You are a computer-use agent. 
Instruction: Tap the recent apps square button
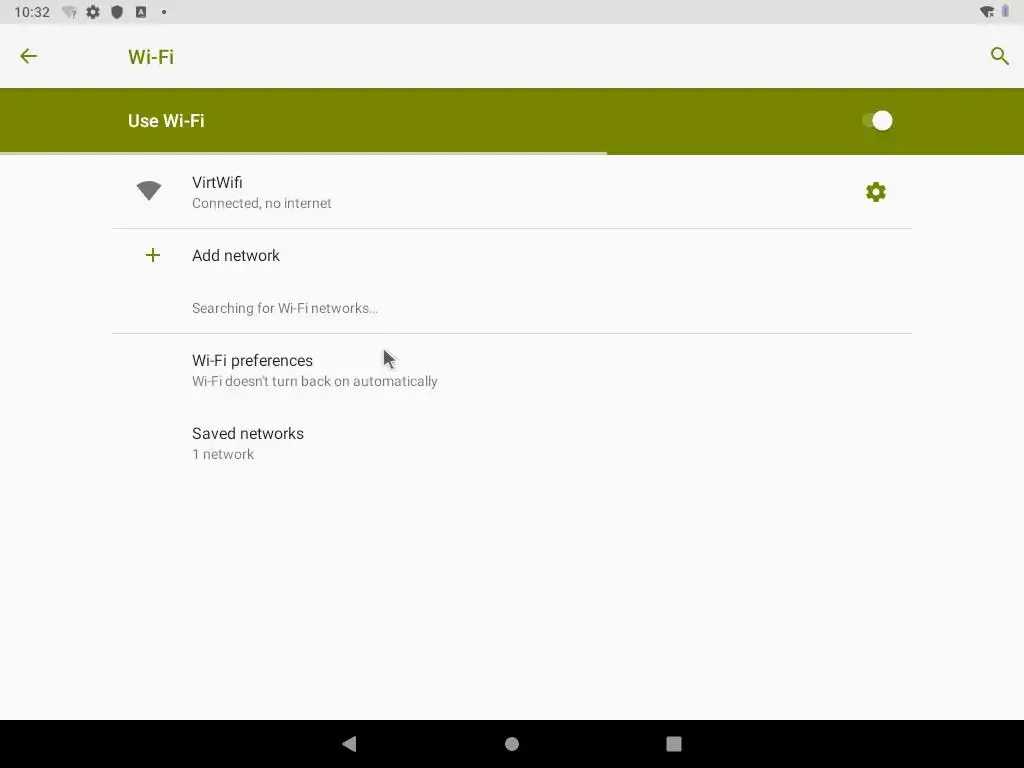(x=674, y=744)
